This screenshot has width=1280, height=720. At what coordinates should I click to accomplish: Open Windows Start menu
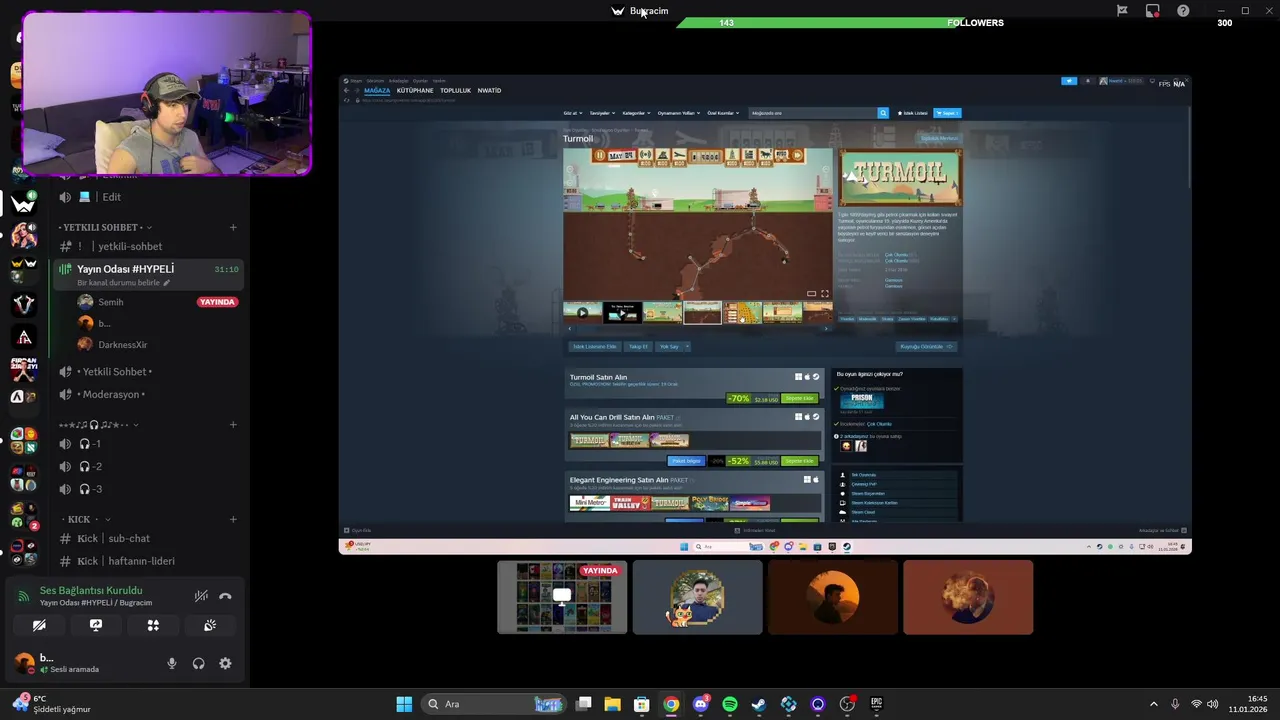coord(404,704)
